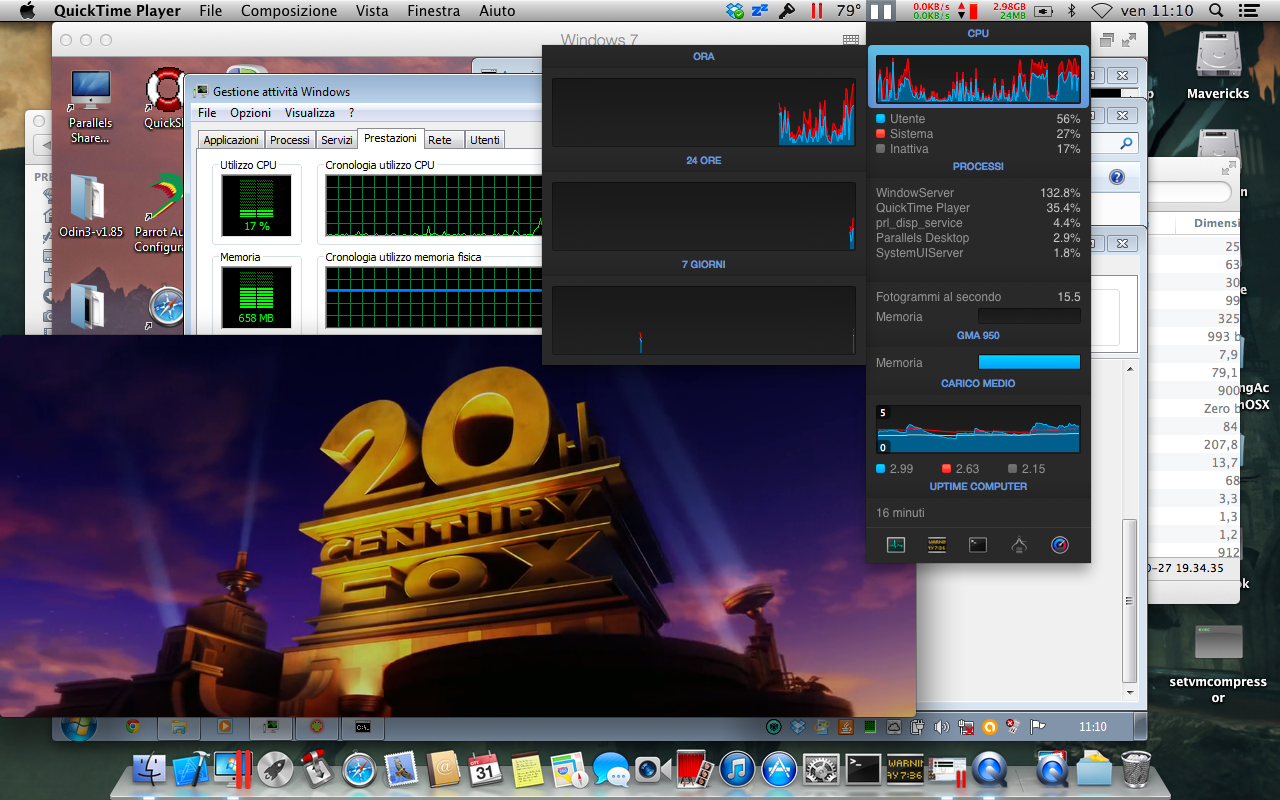Image resolution: width=1280 pixels, height=800 pixels.
Task: Click the memory 2.98GB menu bar readout
Action: (x=1009, y=11)
